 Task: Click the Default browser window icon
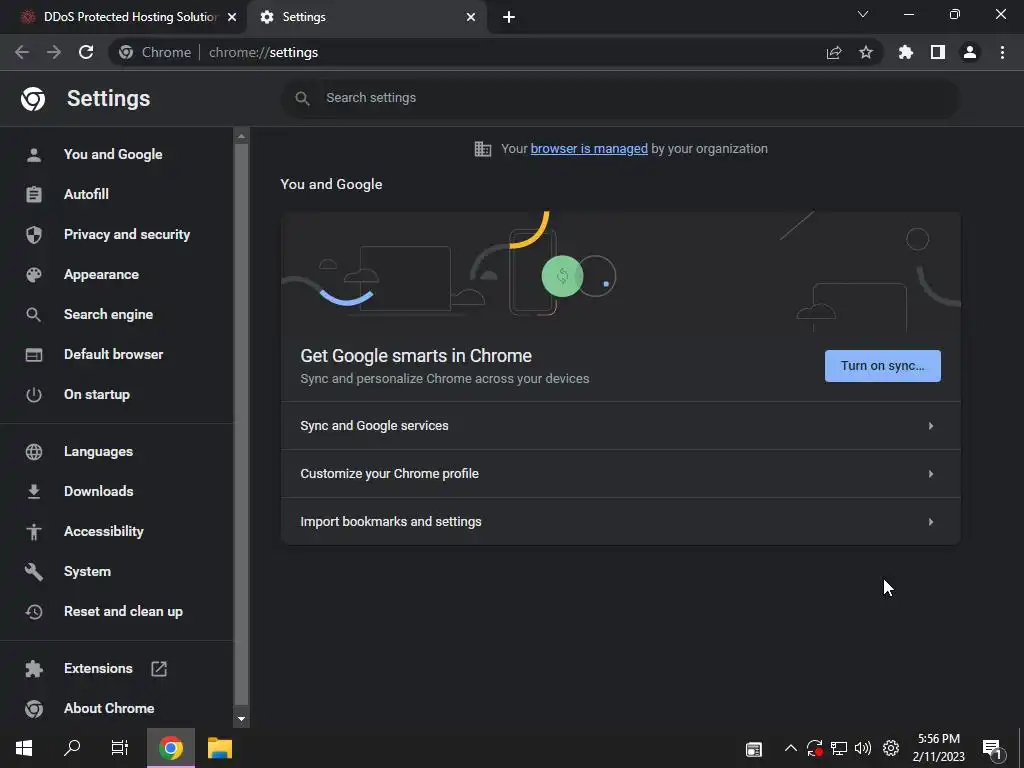(x=34, y=355)
